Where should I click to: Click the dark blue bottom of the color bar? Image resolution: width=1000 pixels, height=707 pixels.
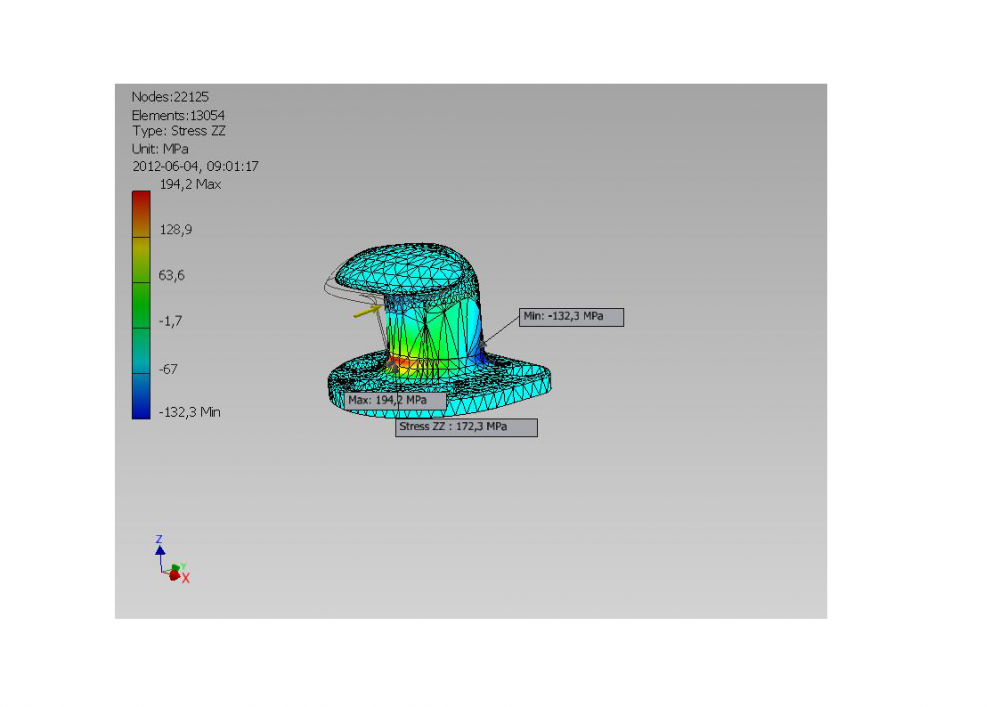pos(141,405)
